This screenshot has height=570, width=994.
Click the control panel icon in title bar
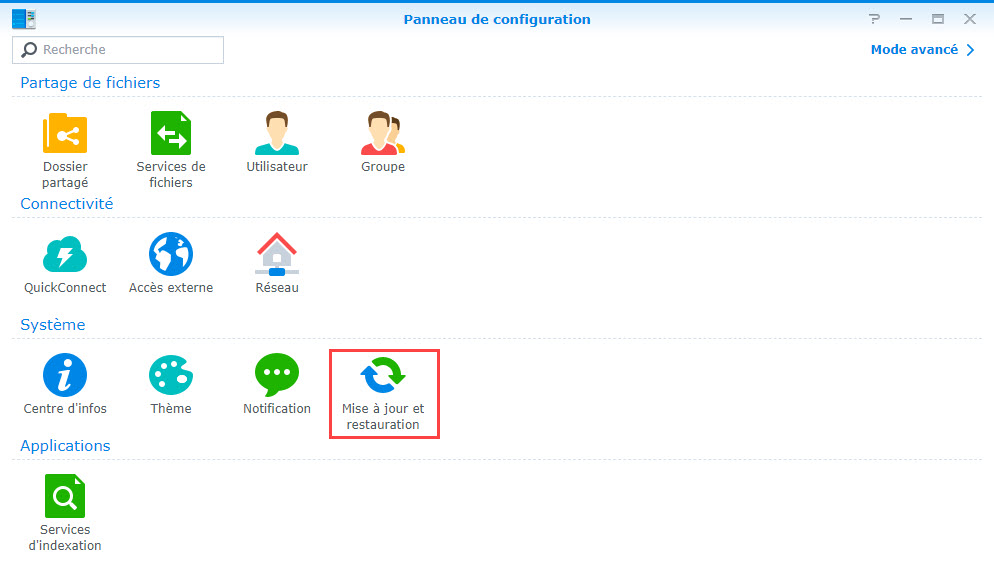pyautogui.click(x=24, y=19)
